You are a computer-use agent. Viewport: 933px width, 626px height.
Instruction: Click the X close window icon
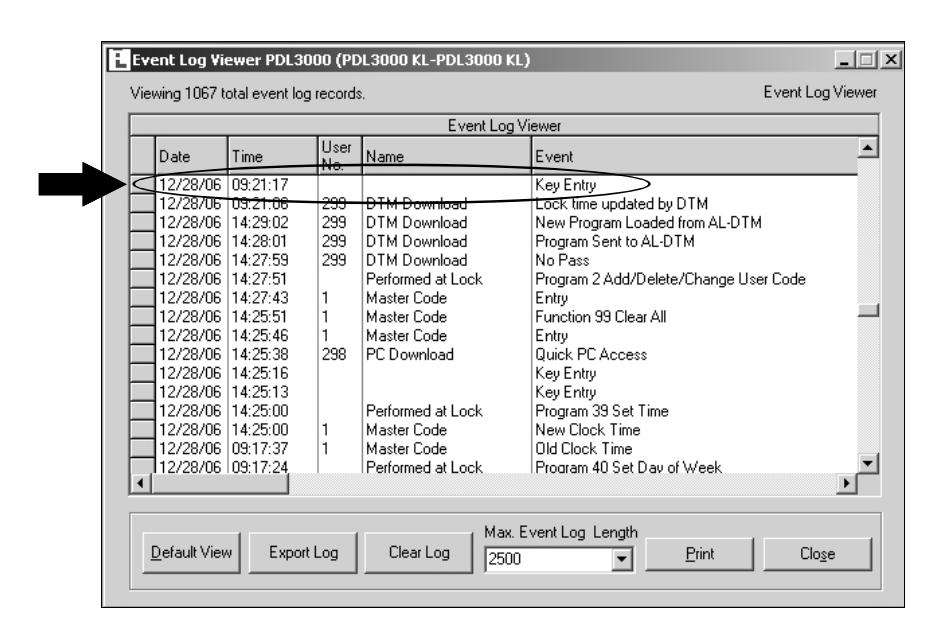point(890,60)
